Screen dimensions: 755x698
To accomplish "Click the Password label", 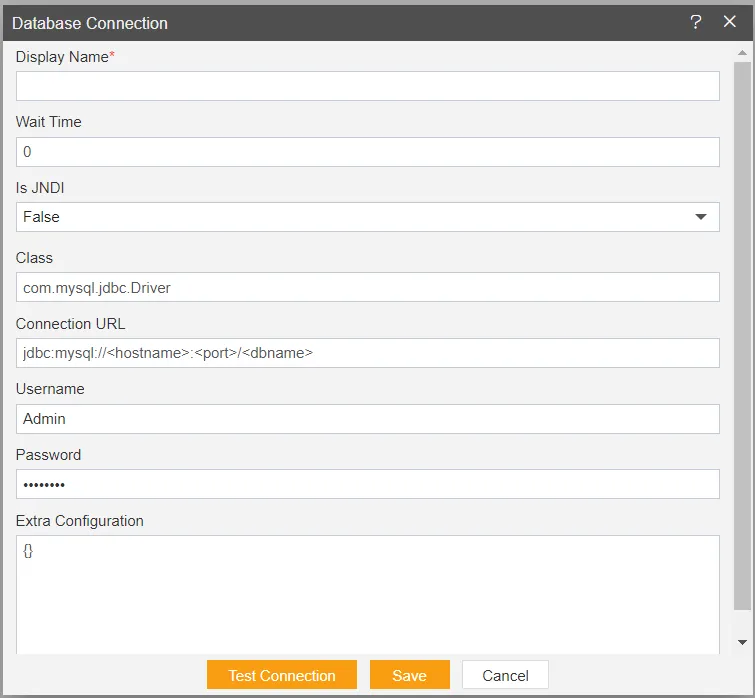I will click(x=48, y=455).
